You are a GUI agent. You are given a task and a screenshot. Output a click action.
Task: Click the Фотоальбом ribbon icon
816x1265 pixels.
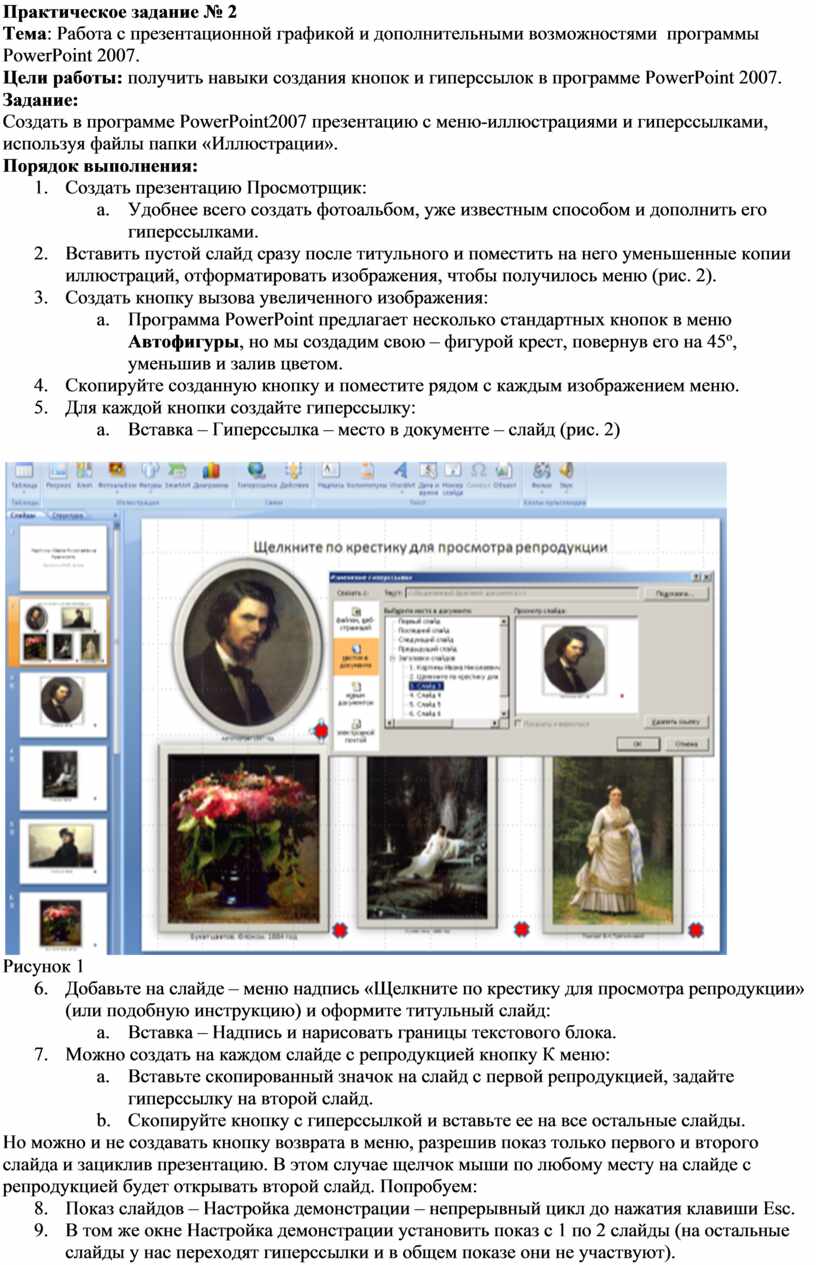pyautogui.click(x=118, y=476)
